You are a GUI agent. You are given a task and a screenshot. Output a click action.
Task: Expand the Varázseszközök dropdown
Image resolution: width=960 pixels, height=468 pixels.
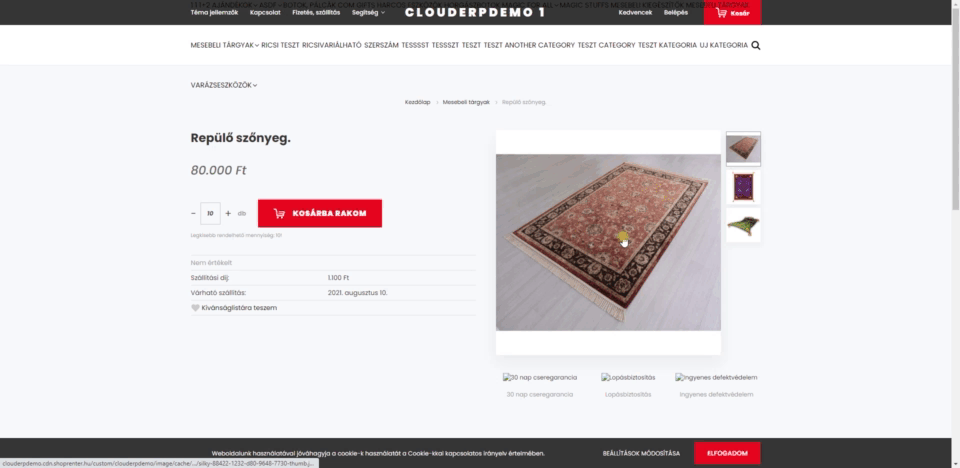tap(224, 85)
